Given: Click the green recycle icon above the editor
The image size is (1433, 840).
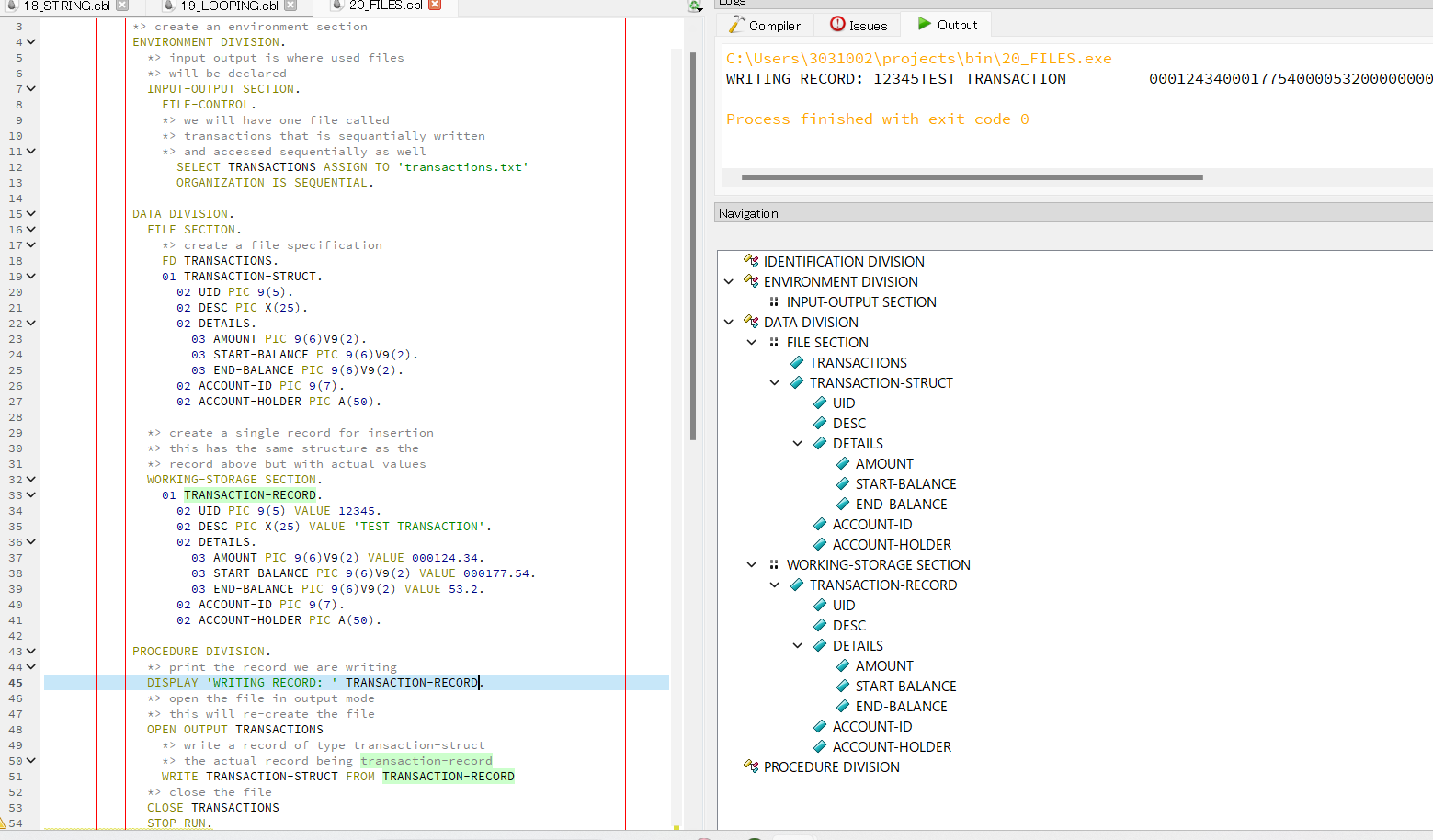Looking at the screenshot, I should tap(696, 6).
